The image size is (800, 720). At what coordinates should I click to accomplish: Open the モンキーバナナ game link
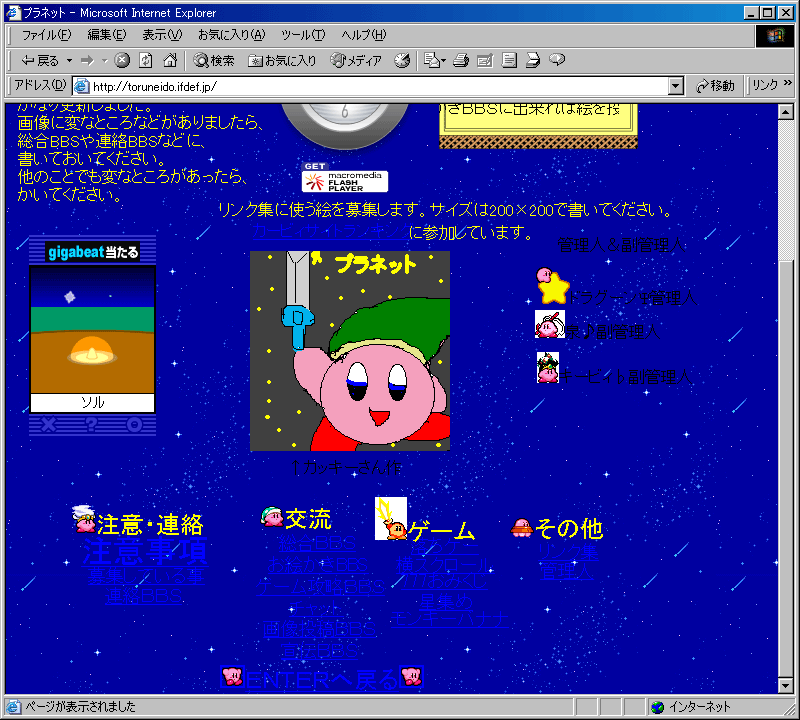pyautogui.click(x=450, y=619)
